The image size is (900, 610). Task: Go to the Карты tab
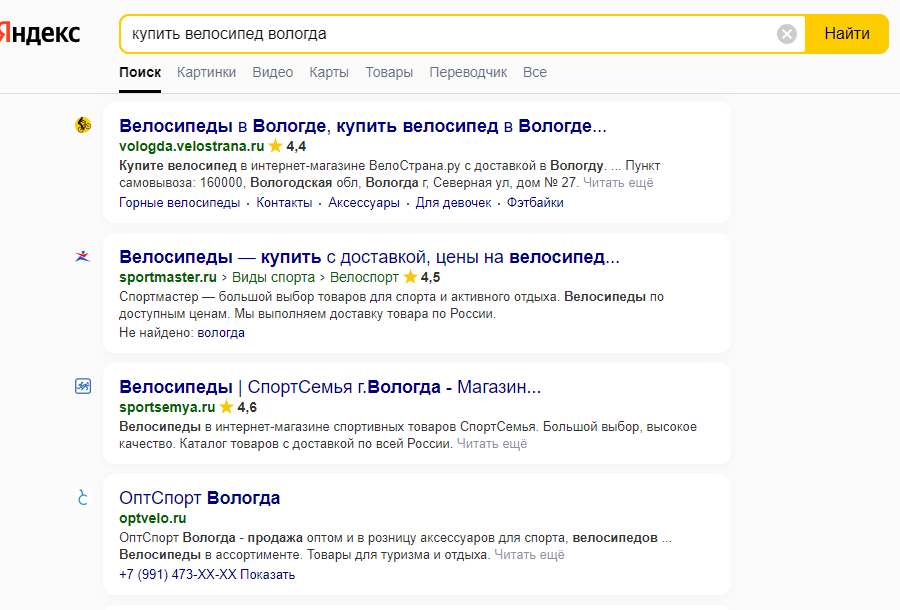pos(329,72)
